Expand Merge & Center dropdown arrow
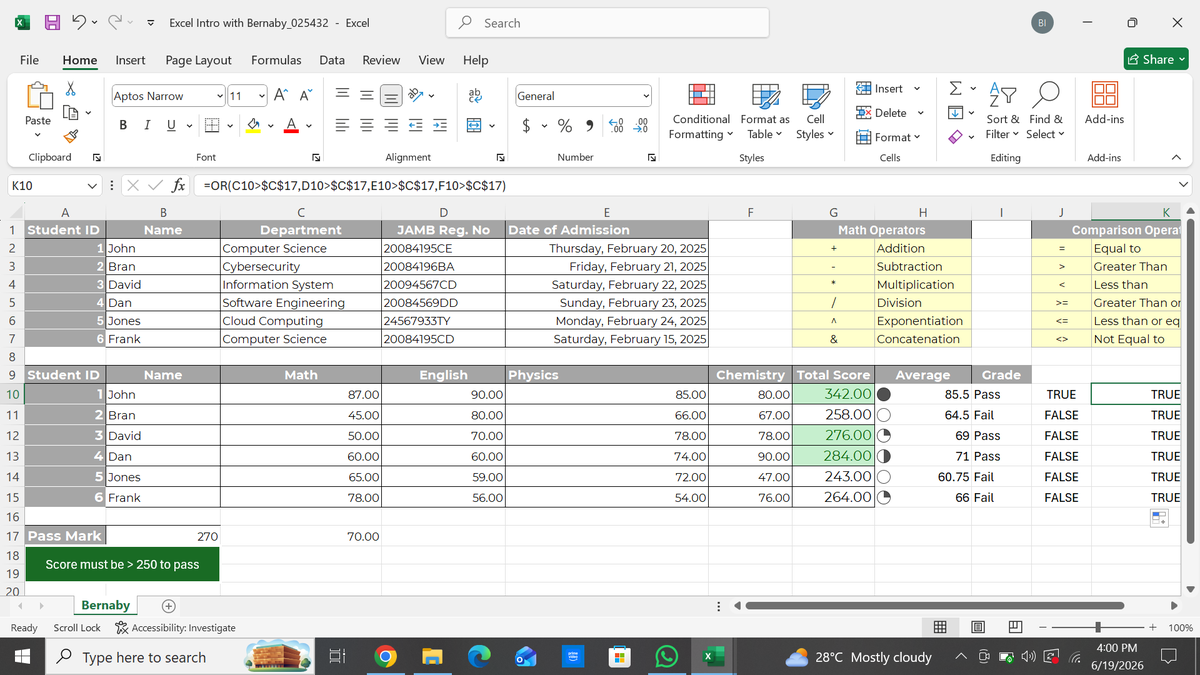 click(x=494, y=126)
